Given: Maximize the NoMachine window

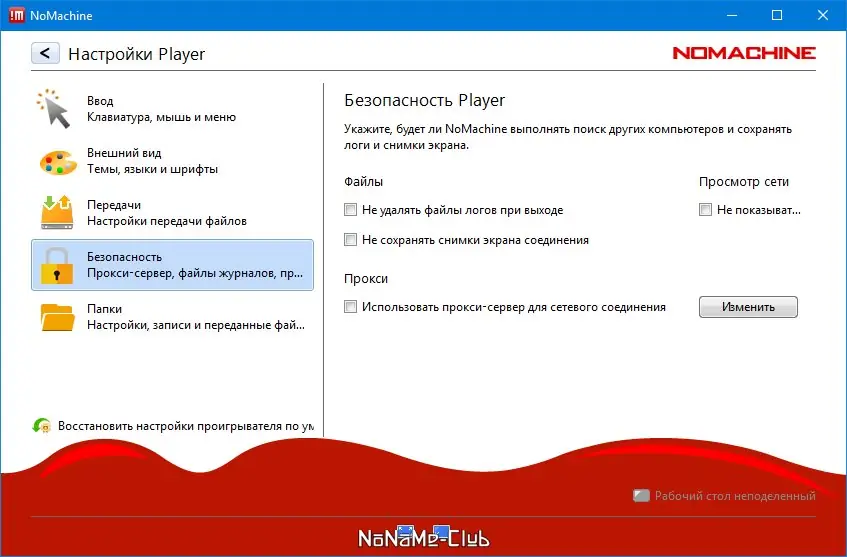Looking at the screenshot, I should point(777,15).
